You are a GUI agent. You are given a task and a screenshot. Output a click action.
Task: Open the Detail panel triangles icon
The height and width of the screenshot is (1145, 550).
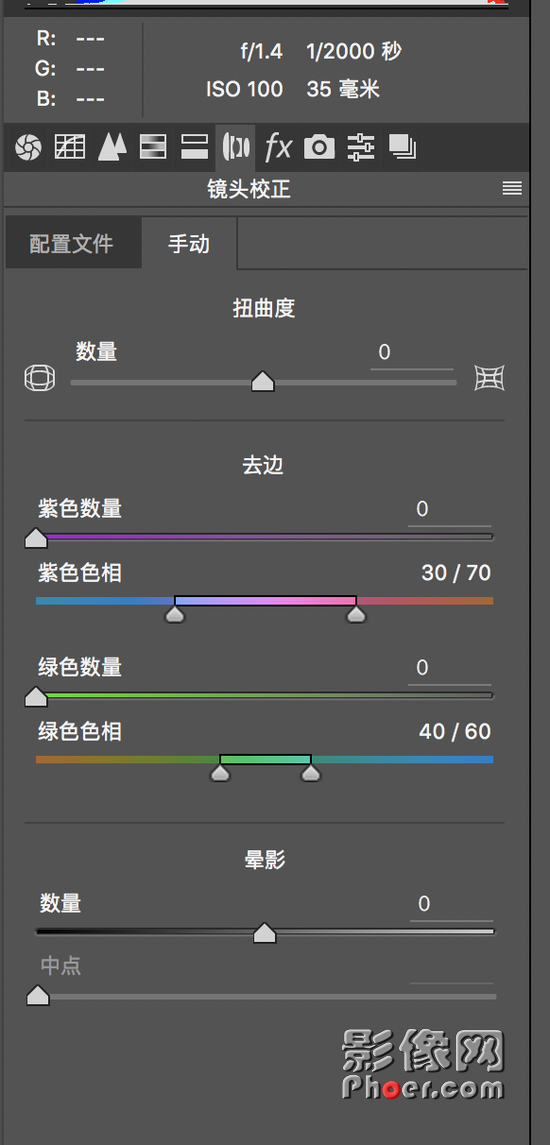(112, 148)
